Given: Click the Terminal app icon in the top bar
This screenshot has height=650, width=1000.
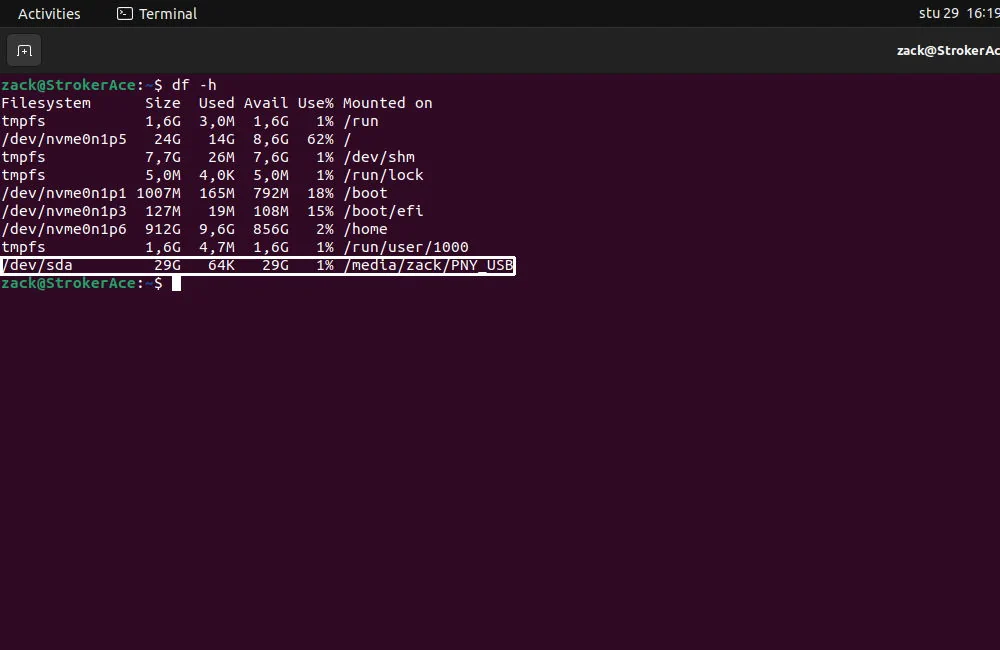Looking at the screenshot, I should pyautogui.click(x=124, y=13).
